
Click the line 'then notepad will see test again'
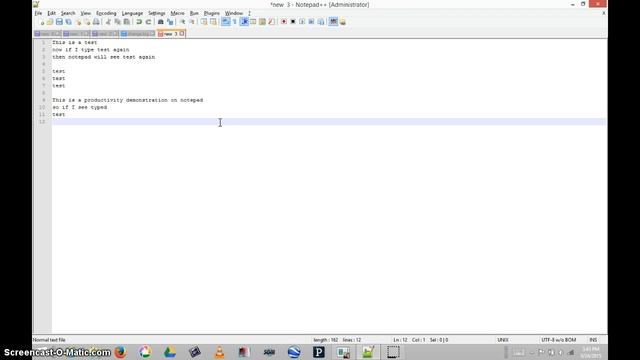[x=104, y=57]
